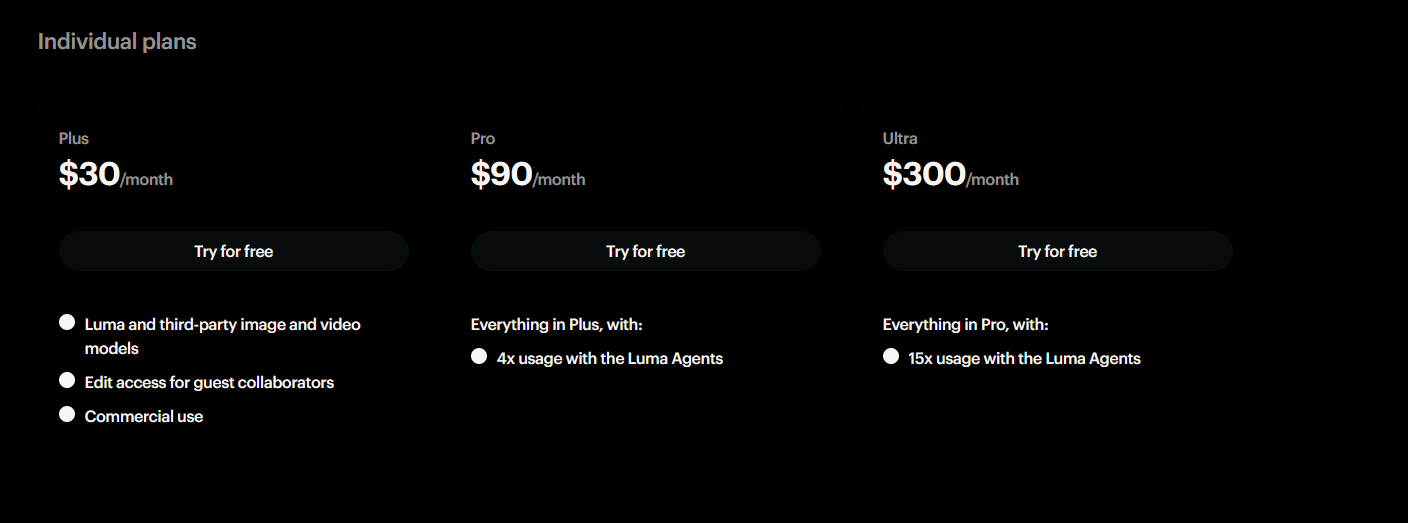The height and width of the screenshot is (523, 1408).
Task: Click the bullet icon next to 15x usage
Action: coord(891,357)
